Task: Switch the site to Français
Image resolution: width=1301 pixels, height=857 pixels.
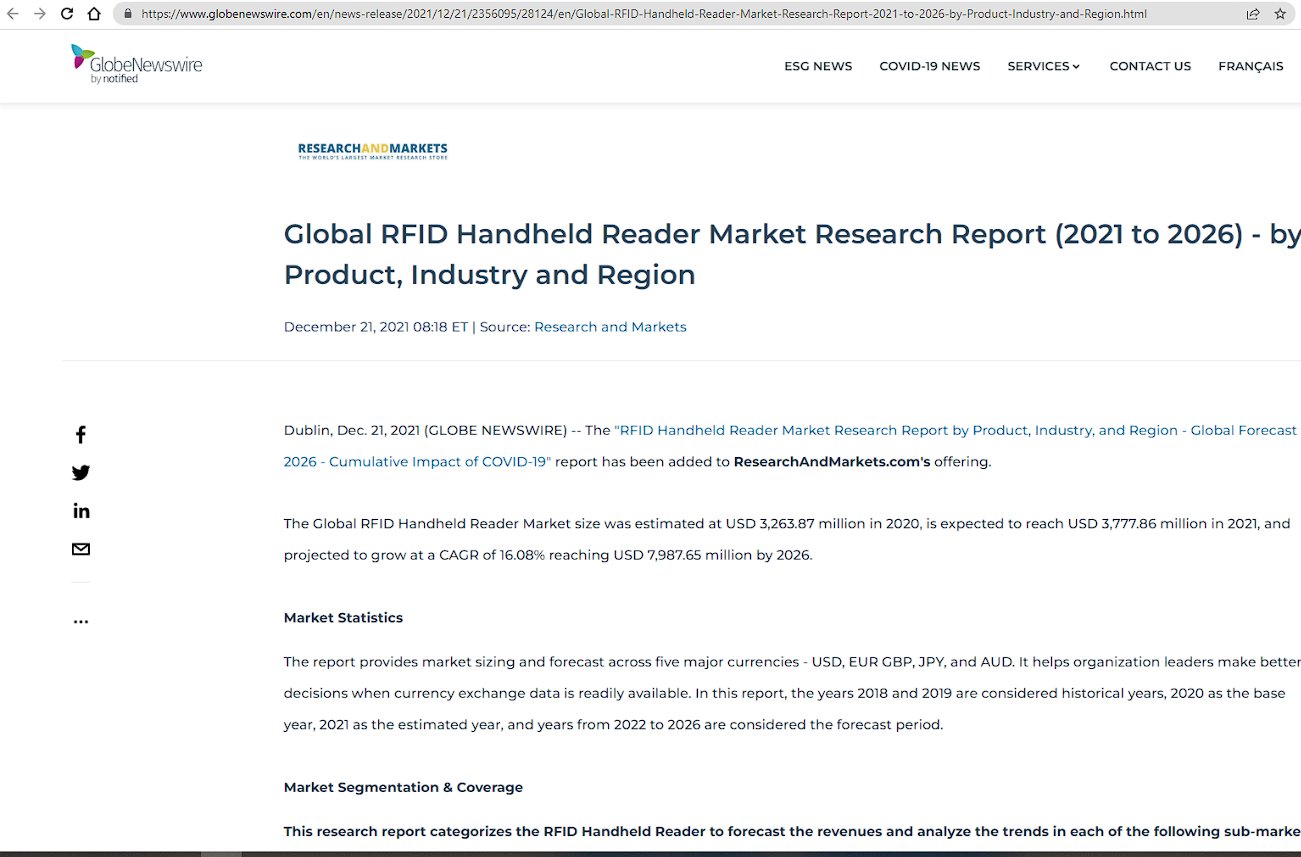Action: [1251, 66]
